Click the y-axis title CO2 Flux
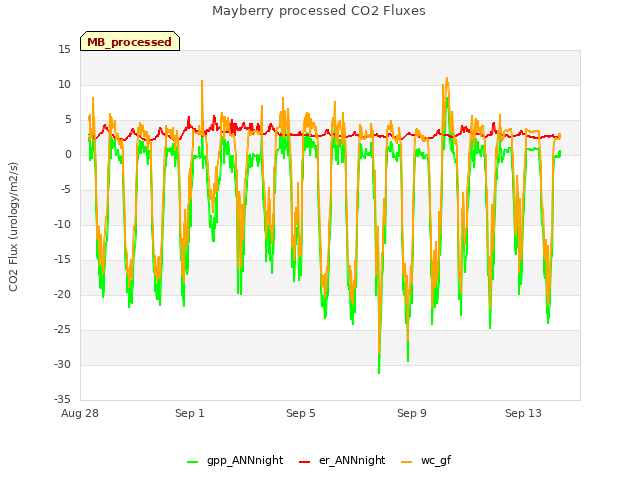 click(13, 227)
